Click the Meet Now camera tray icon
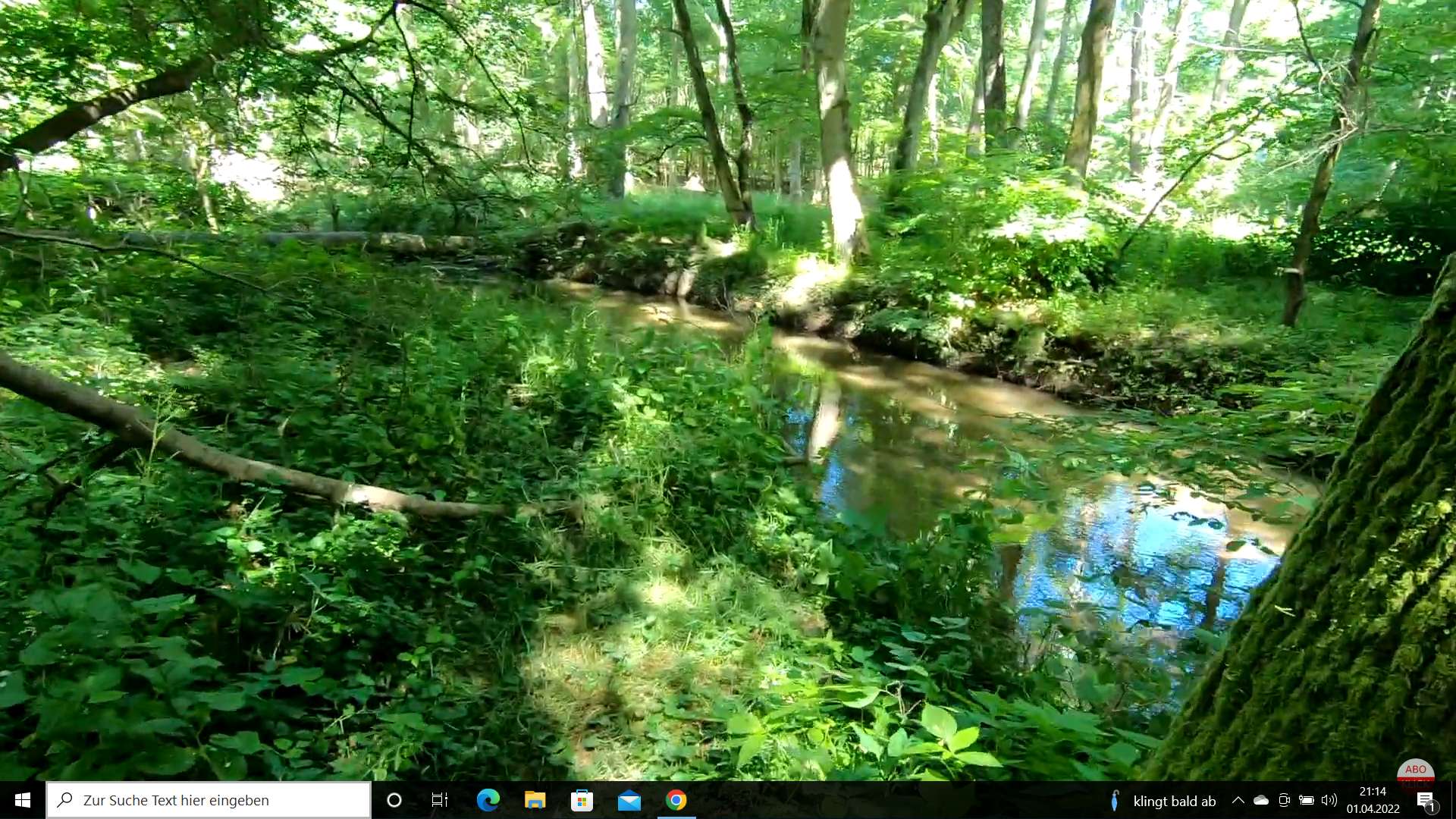The image size is (1456, 819). click(1284, 800)
